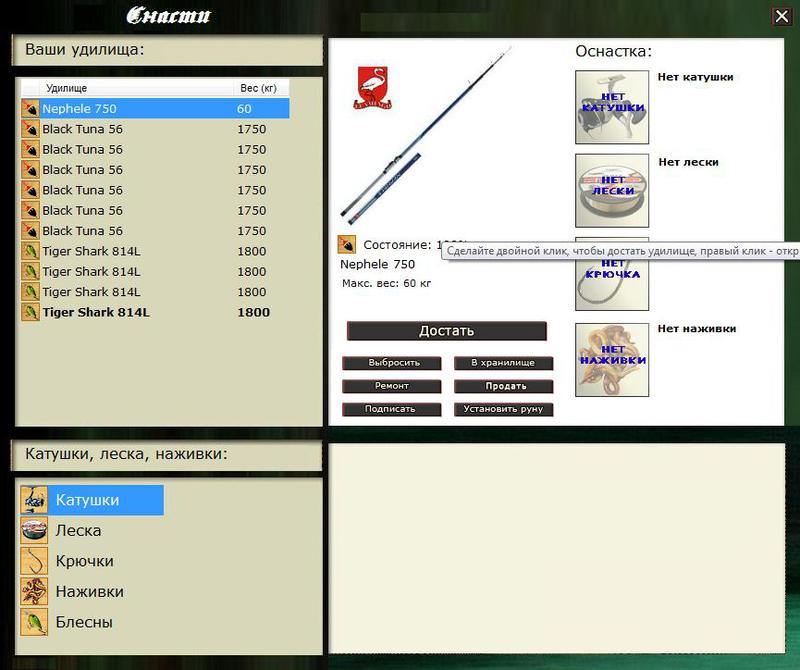The height and width of the screenshot is (670, 800).
Task: Open the Катушки reel category icon
Action: tap(34, 500)
